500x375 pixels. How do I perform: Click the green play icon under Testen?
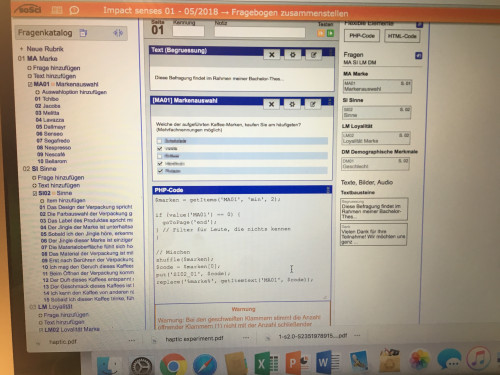330,33
